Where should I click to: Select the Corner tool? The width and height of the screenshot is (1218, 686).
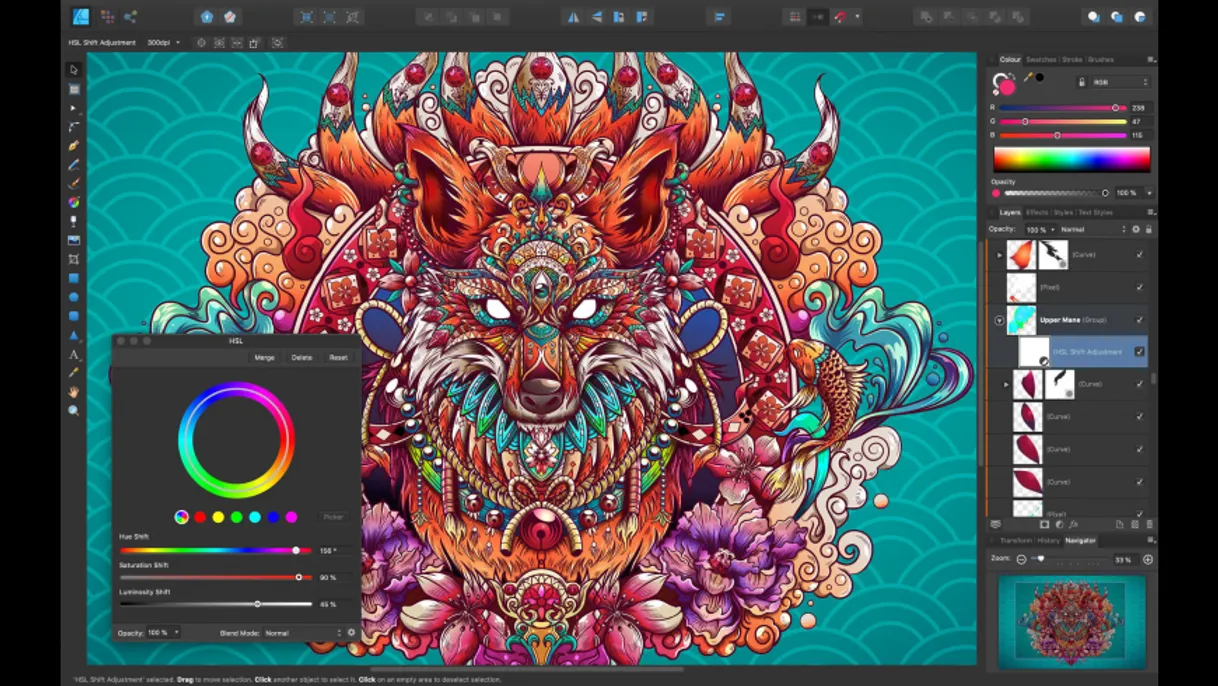point(74,127)
